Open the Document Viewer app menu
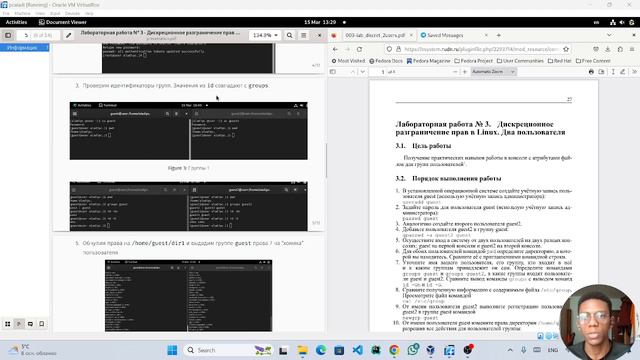Viewport: 640px width, 360px height. click(62, 22)
